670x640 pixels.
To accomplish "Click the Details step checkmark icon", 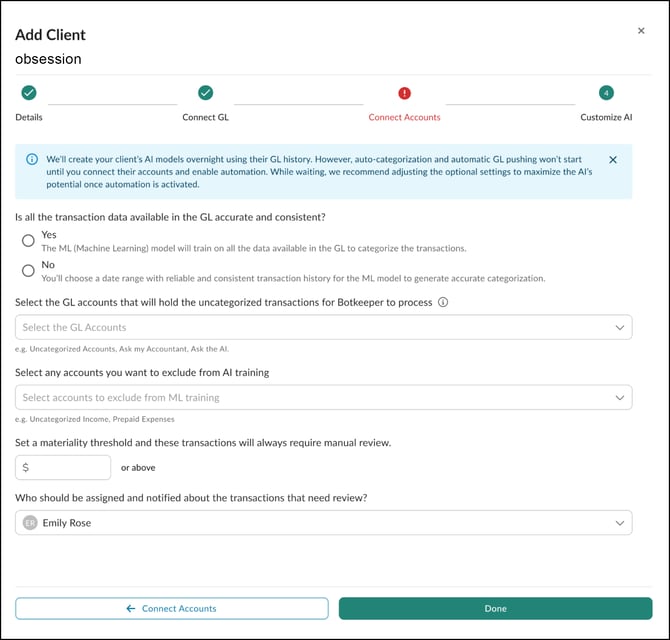I will click(29, 93).
